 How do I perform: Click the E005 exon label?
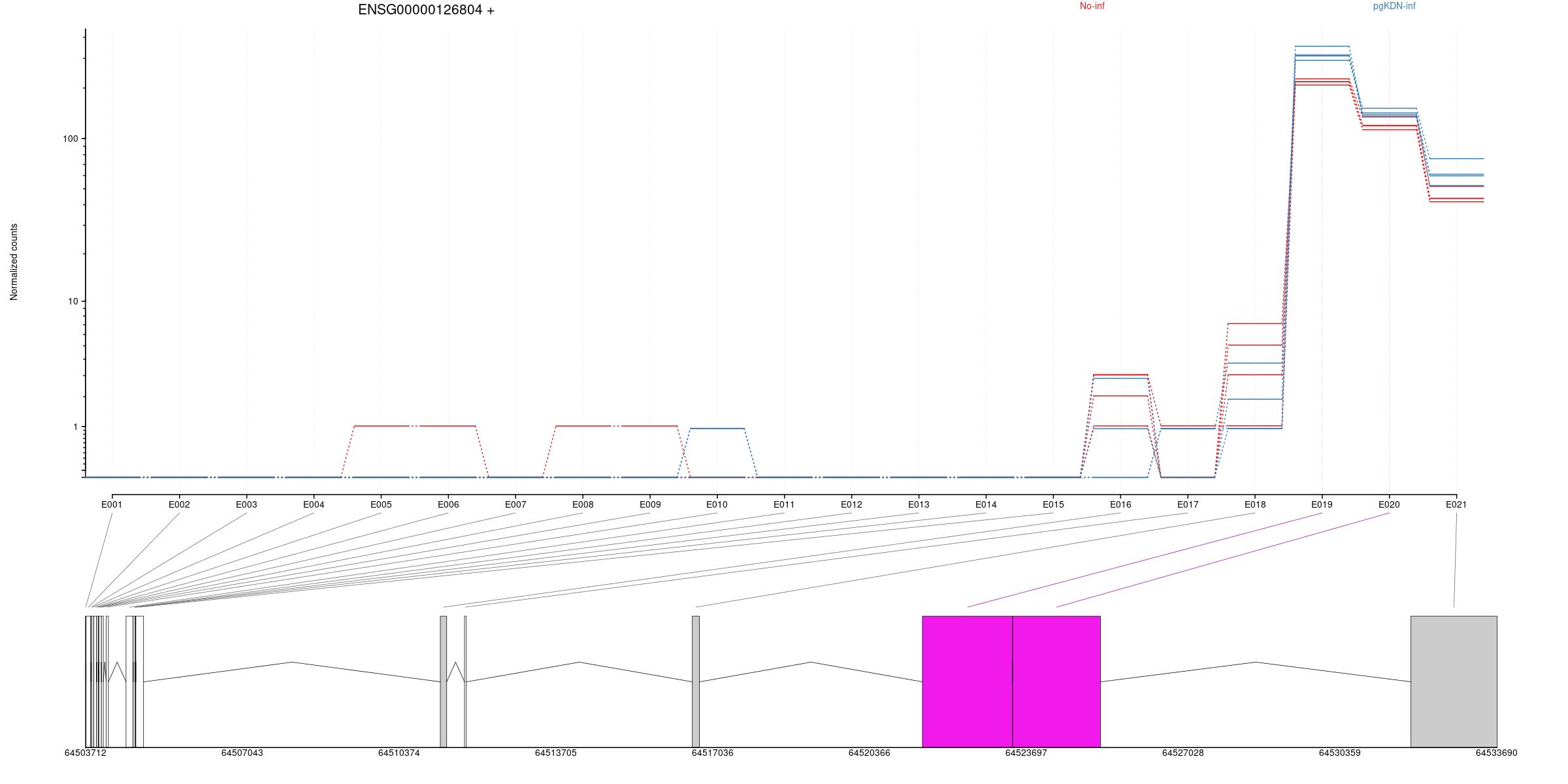[381, 504]
